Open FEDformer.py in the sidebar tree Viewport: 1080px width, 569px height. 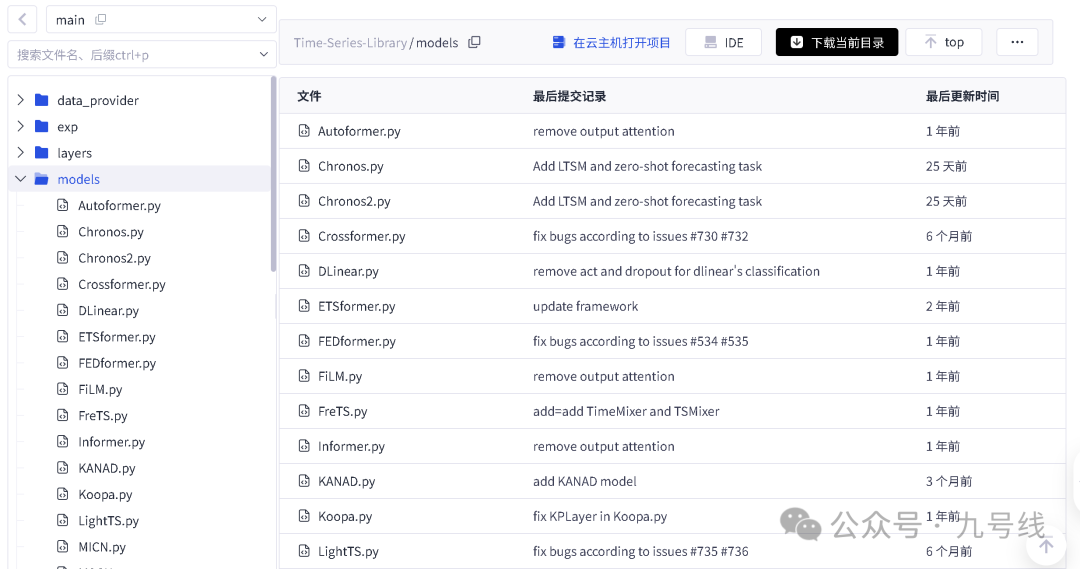(117, 362)
